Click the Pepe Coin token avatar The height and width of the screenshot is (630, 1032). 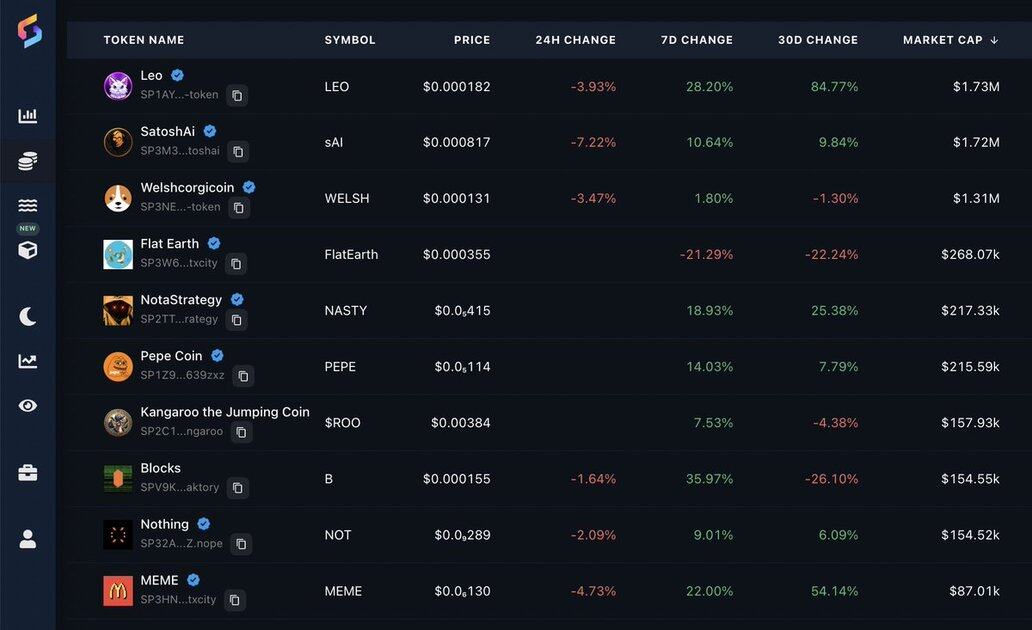(x=118, y=367)
